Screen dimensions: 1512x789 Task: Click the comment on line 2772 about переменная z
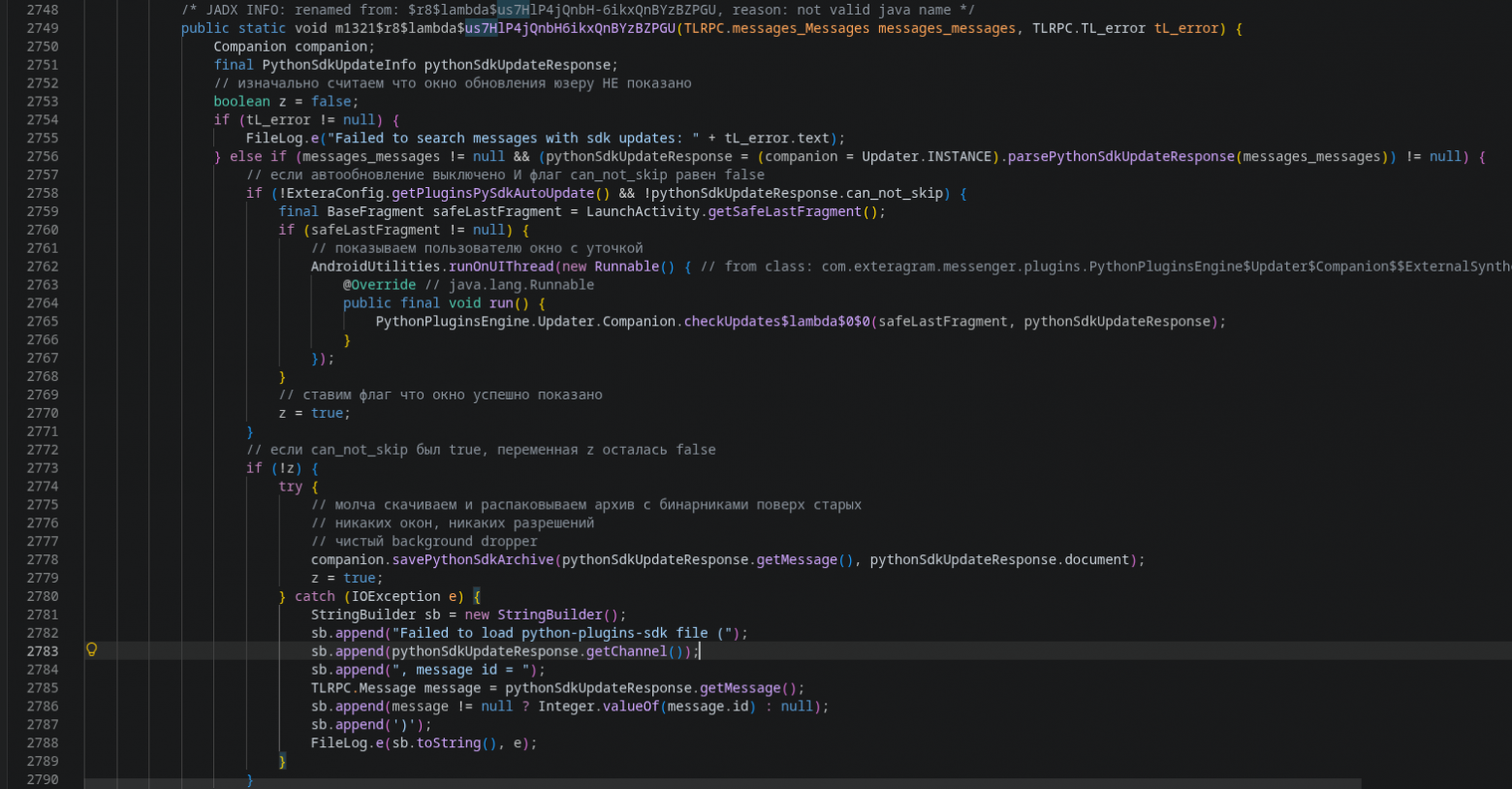click(481, 450)
